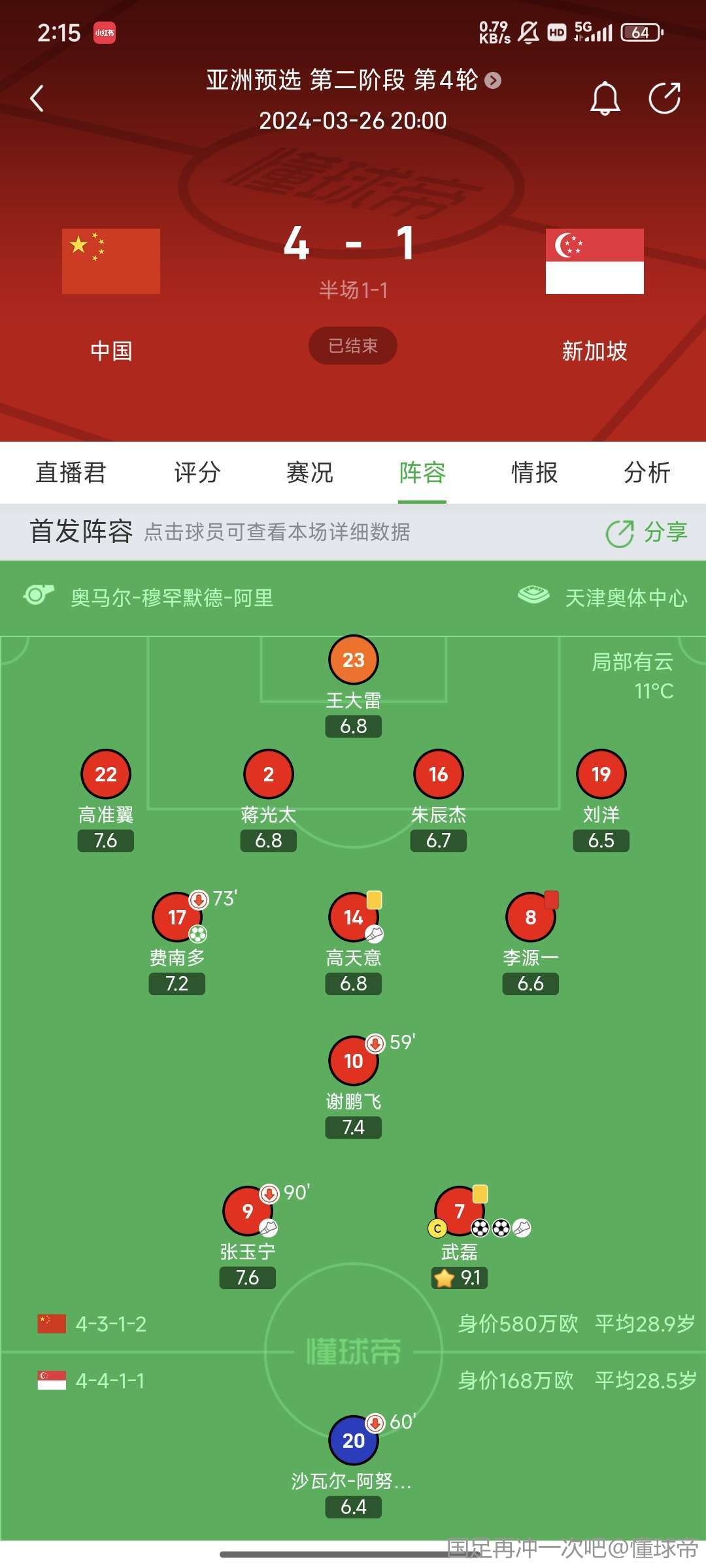Tap player 17 费南多 circle

[x=177, y=917]
